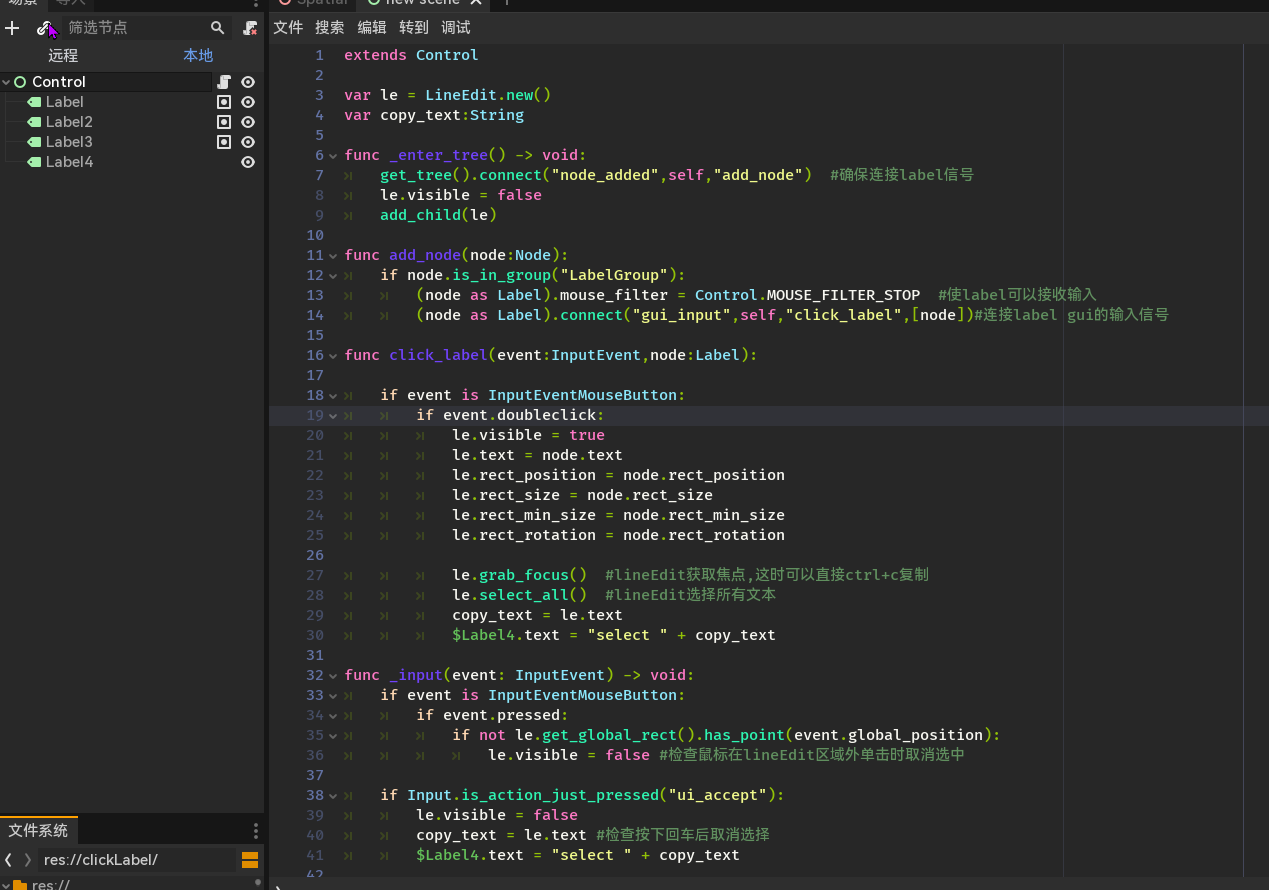Toggle visibility of the Control node
1269x890 pixels.
click(248, 82)
